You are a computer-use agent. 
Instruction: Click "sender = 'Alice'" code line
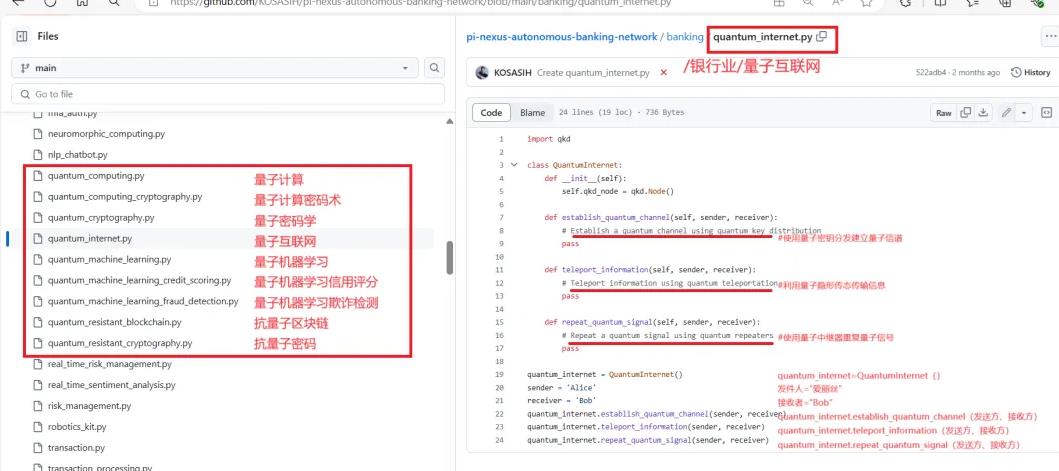coord(562,388)
